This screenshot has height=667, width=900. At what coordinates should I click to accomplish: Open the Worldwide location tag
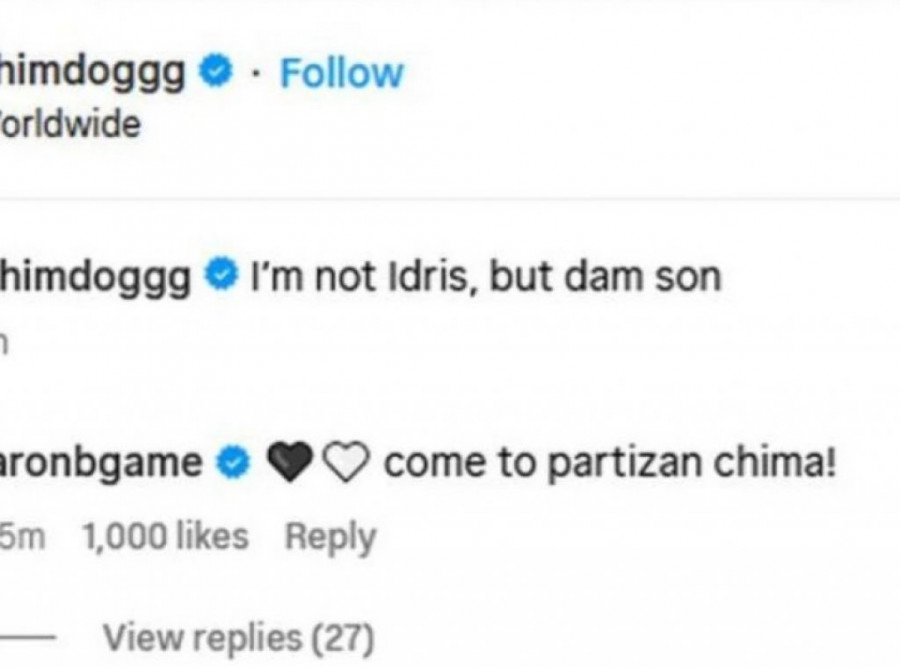tap(70, 125)
